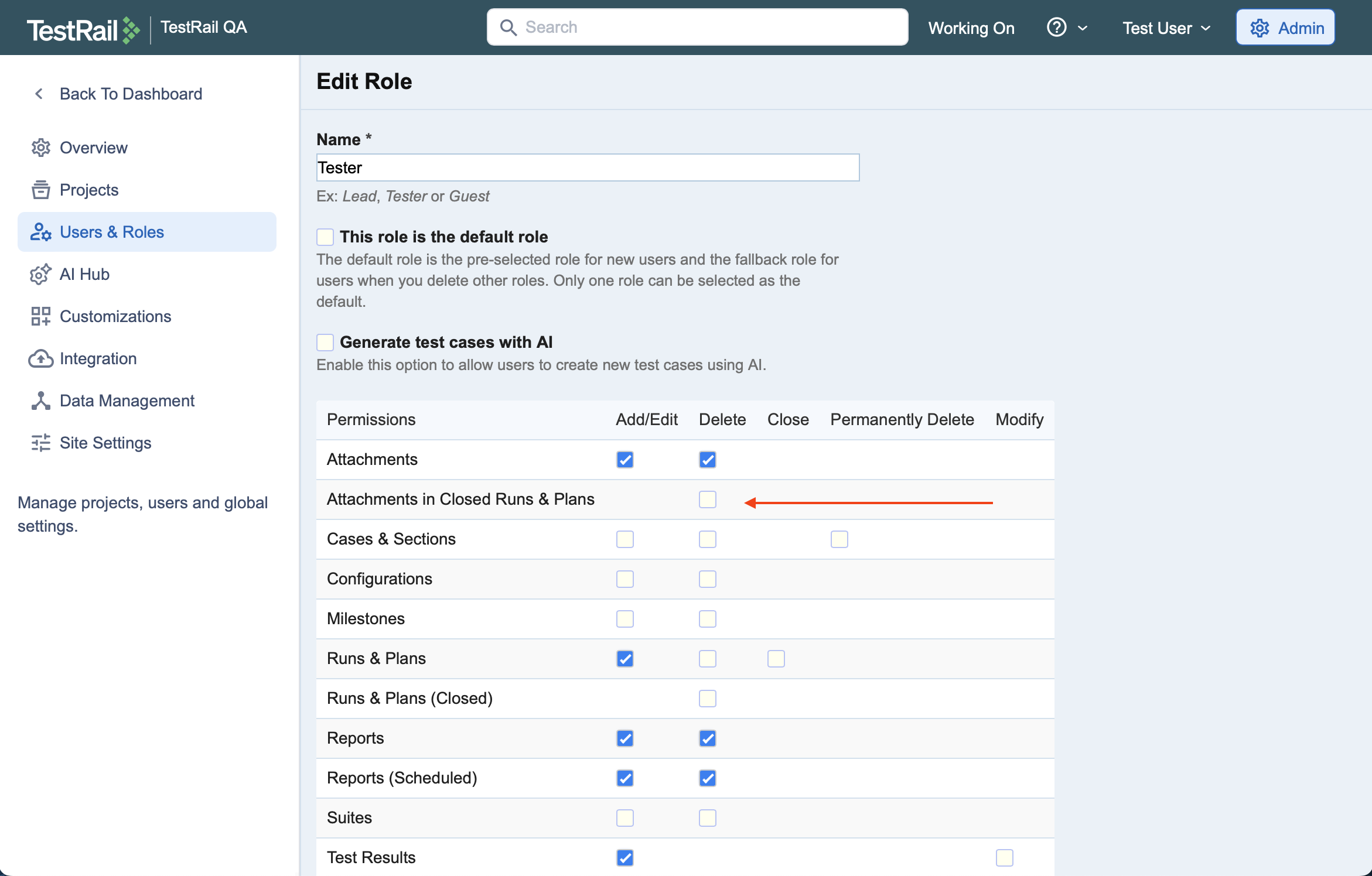Select the AI Hub icon
The width and height of the screenshot is (1372, 876).
click(x=40, y=274)
